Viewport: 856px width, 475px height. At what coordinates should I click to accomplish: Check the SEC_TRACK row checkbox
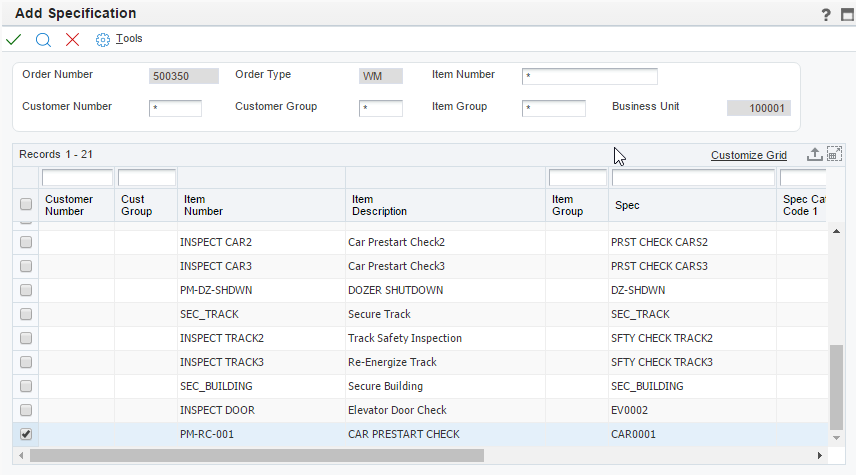pyautogui.click(x=26, y=314)
